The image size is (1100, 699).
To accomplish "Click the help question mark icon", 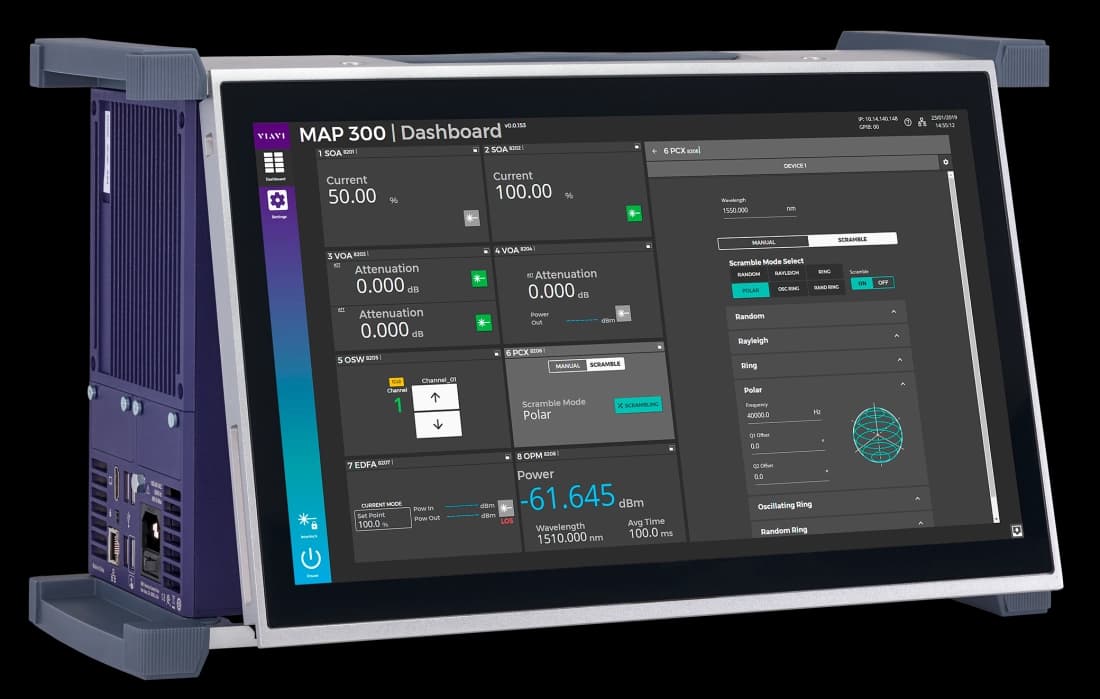I will tap(907, 122).
